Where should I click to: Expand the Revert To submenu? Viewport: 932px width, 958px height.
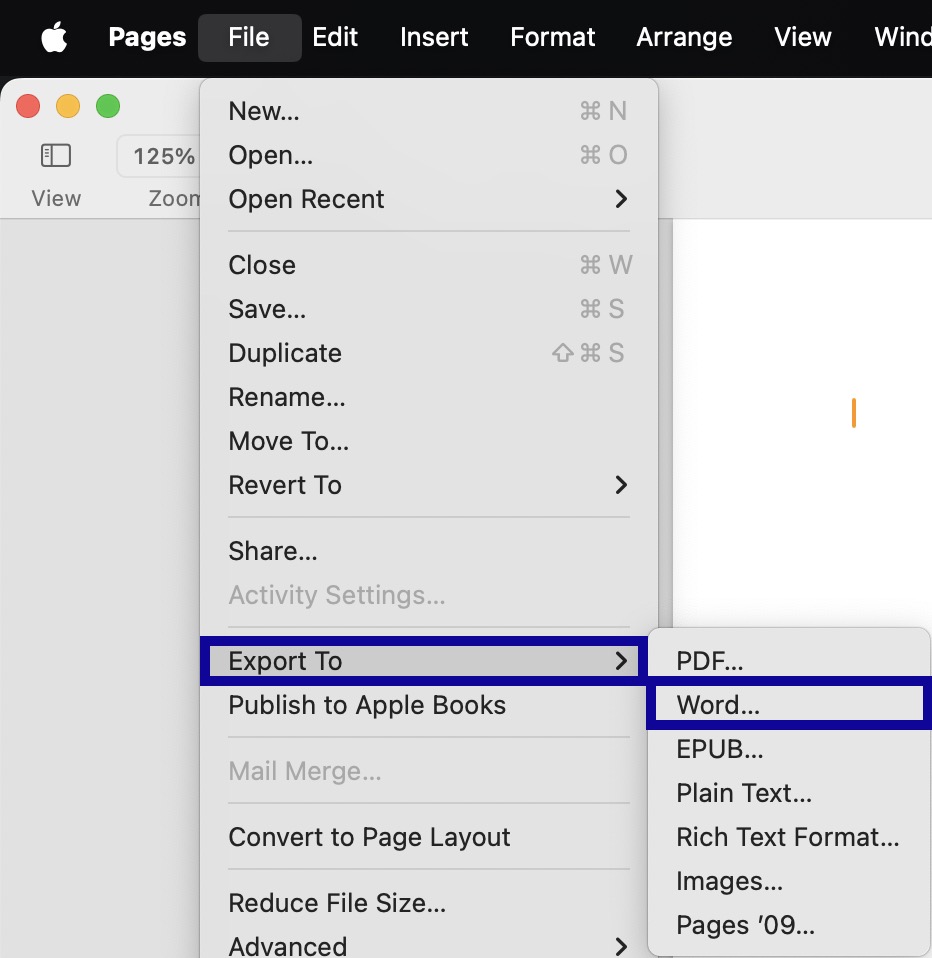pos(428,485)
